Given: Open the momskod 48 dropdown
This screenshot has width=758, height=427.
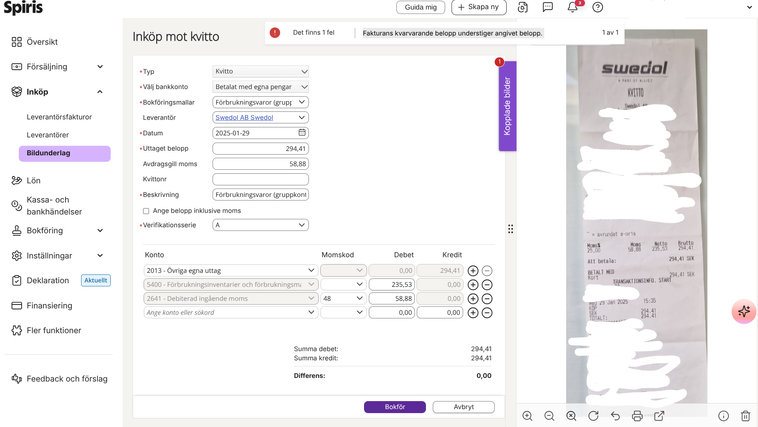Looking at the screenshot, I should [x=343, y=299].
